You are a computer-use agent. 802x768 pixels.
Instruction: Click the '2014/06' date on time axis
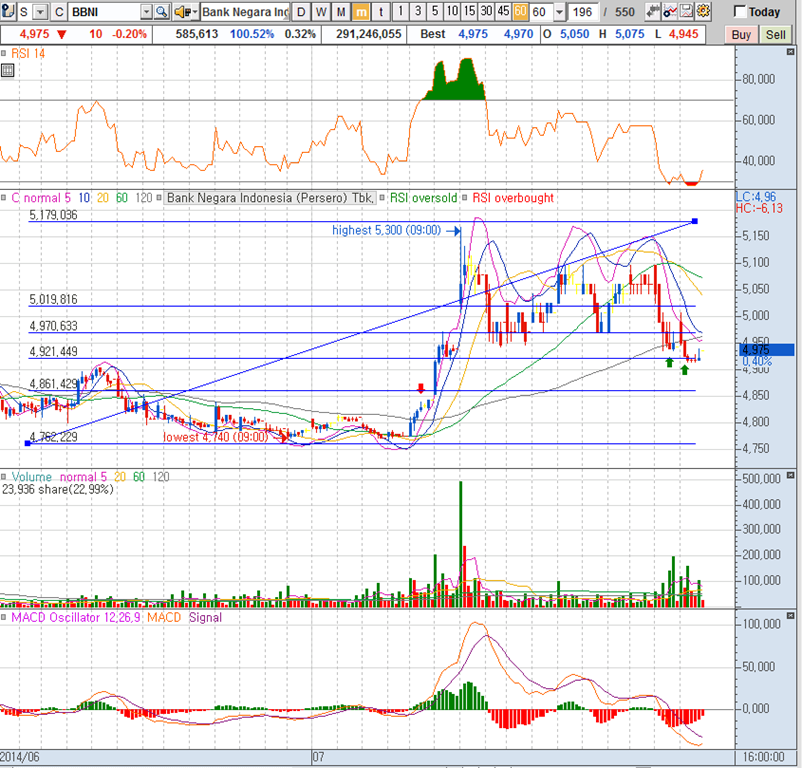click(20, 757)
